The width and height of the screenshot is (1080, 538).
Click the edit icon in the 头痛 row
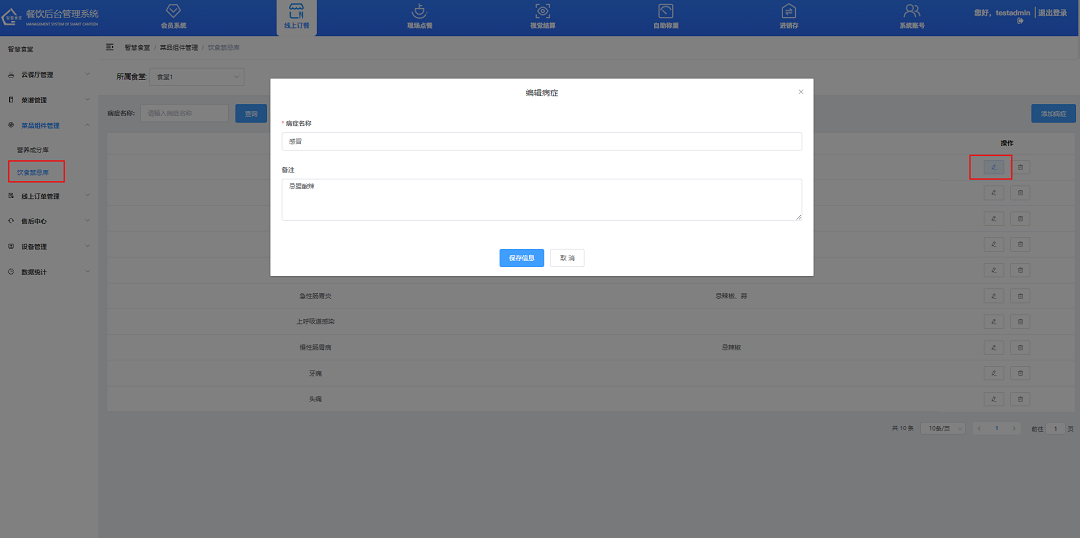993,399
